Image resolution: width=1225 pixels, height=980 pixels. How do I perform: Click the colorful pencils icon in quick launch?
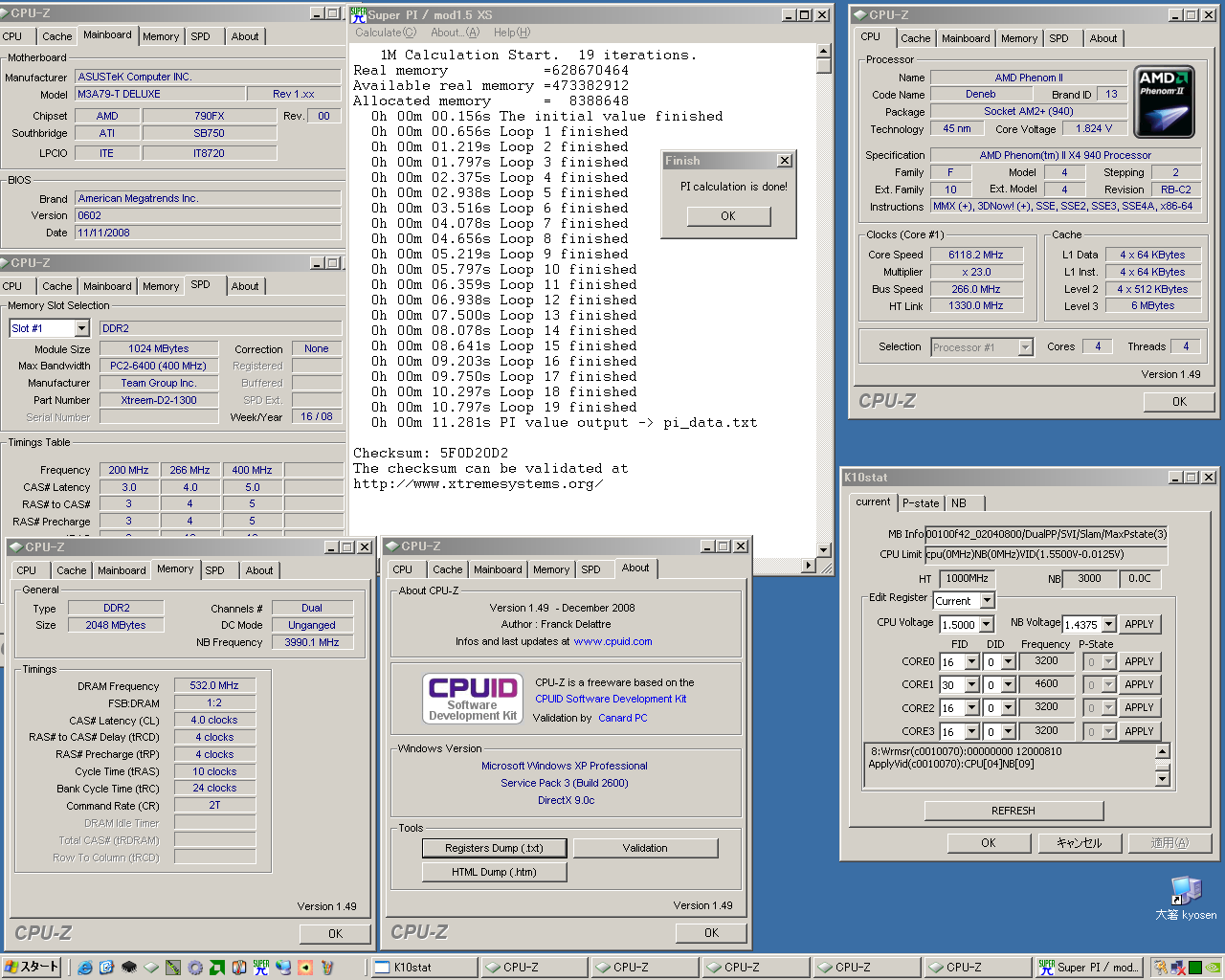(327, 968)
